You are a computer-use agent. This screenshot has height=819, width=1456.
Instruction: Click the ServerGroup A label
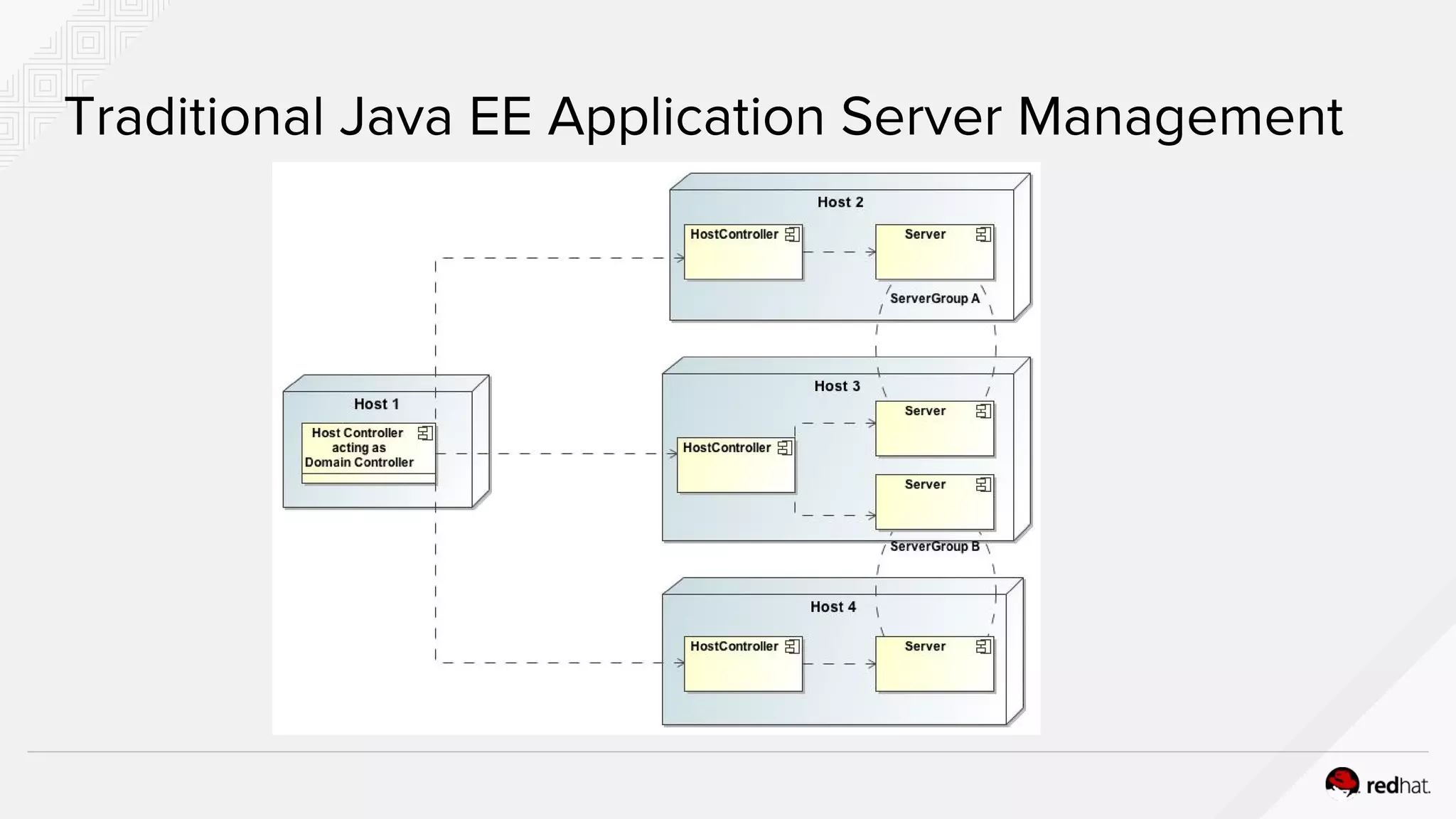[935, 299]
